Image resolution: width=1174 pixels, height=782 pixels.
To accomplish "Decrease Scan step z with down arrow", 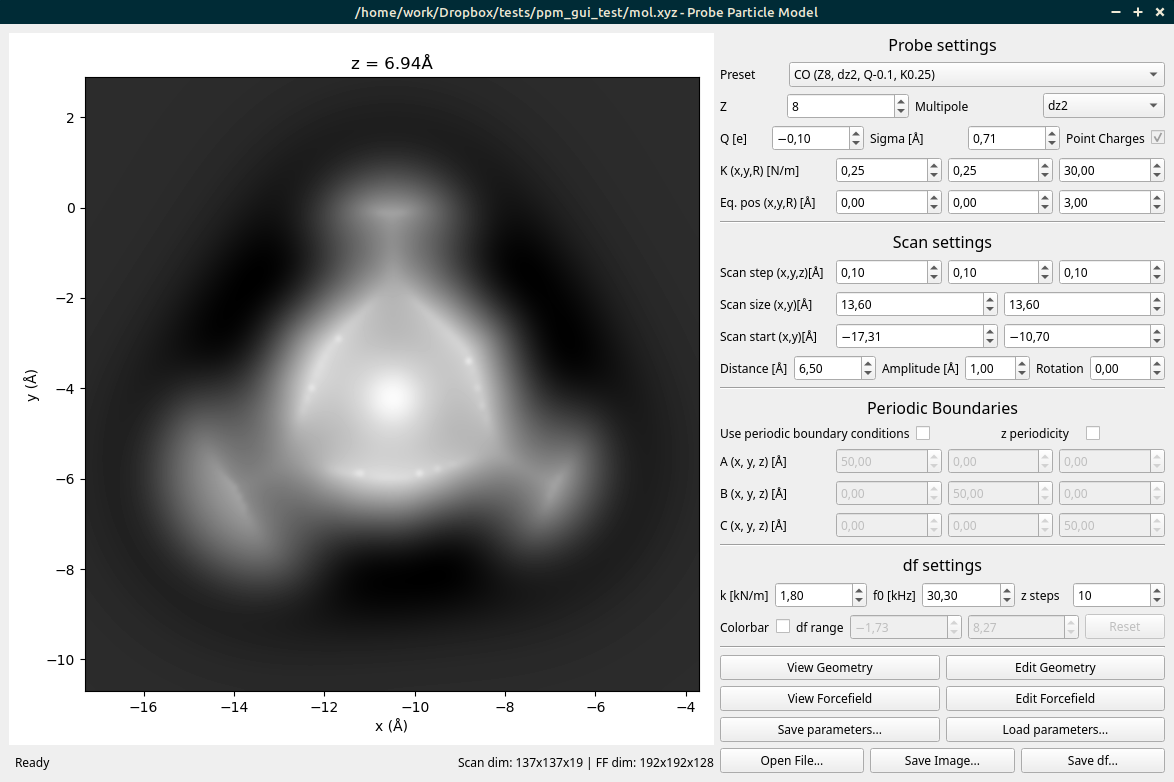I will pos(1158,278).
